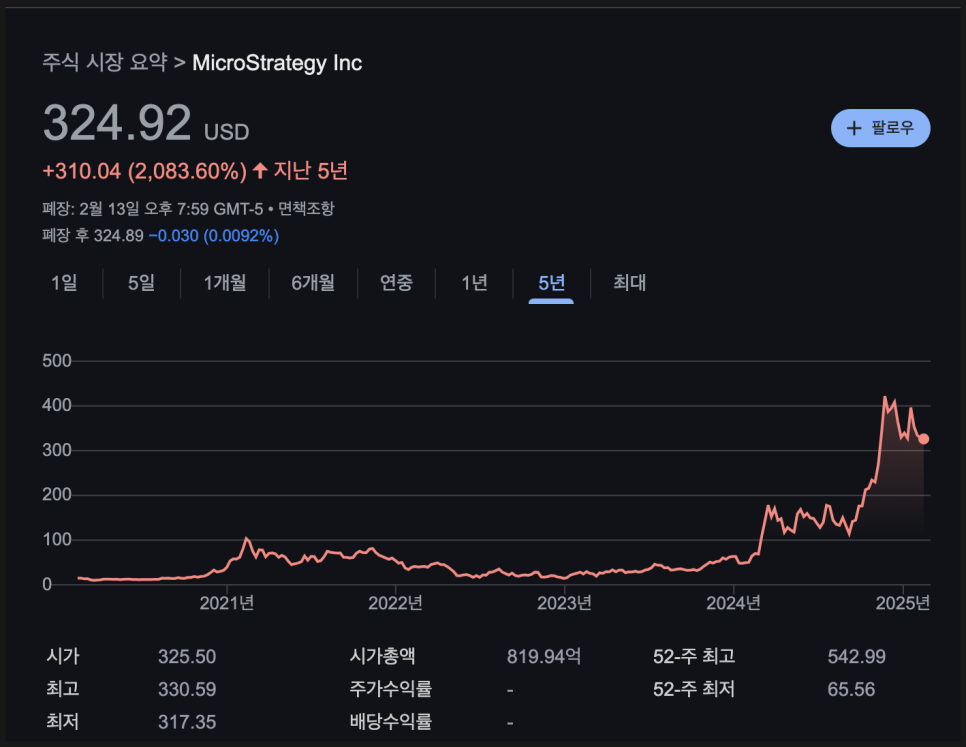Select the 5일 time range tab
Screen dimensions: 966x747
[141, 283]
